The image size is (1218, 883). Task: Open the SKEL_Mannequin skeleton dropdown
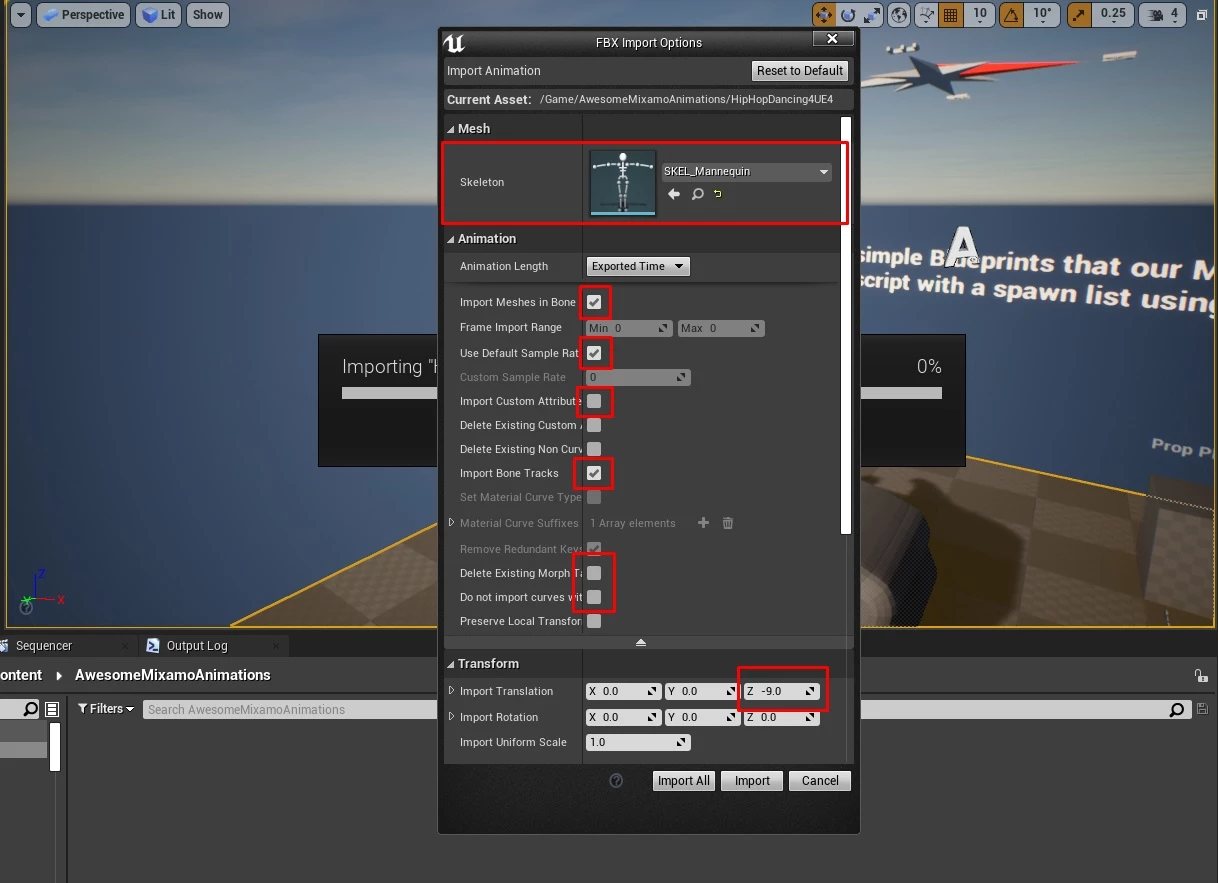(747, 172)
